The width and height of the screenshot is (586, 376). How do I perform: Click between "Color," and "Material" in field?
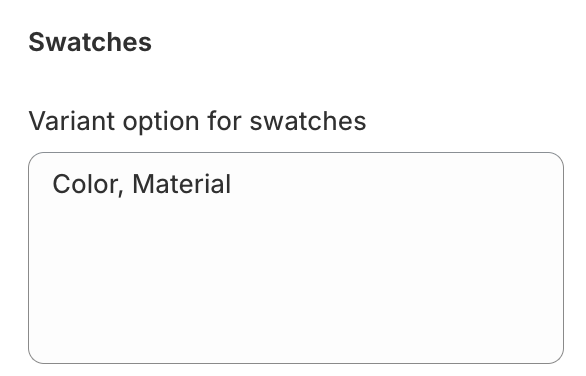point(128,184)
